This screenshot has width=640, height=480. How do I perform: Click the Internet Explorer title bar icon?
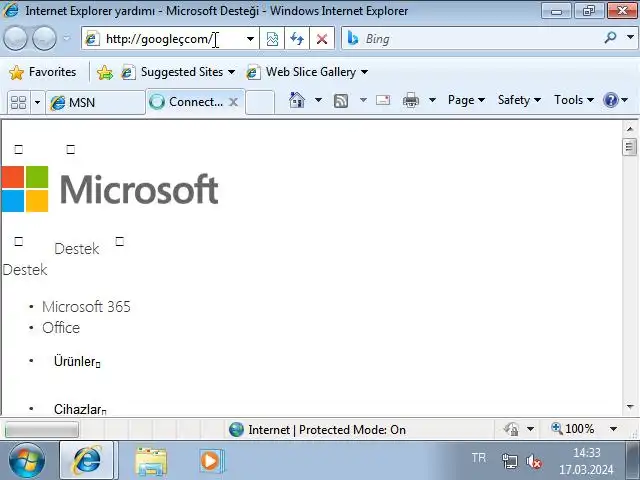pyautogui.click(x=11, y=10)
